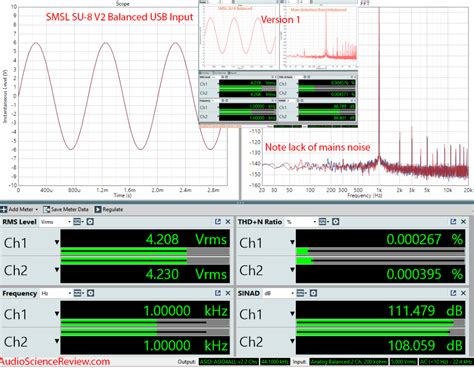Open the SINAD dB unit dropdown
The image size is (474, 369).
point(279,293)
